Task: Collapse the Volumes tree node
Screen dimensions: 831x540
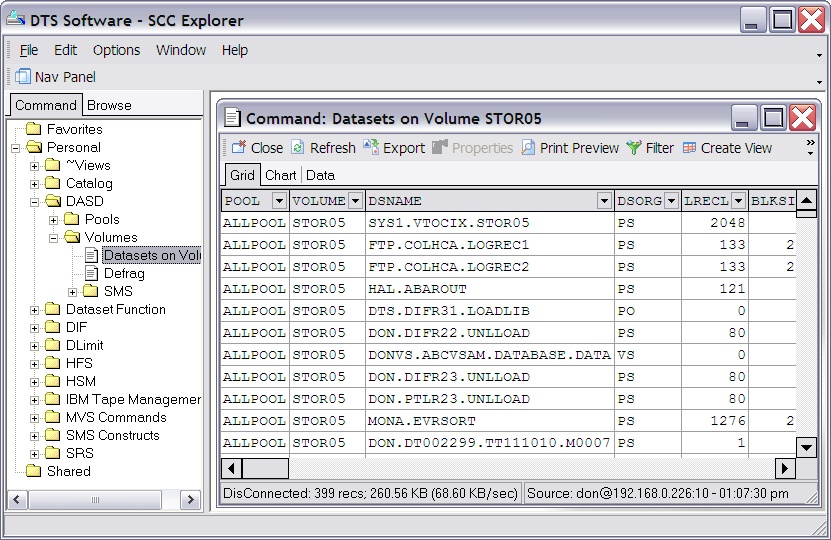Action: tap(54, 238)
